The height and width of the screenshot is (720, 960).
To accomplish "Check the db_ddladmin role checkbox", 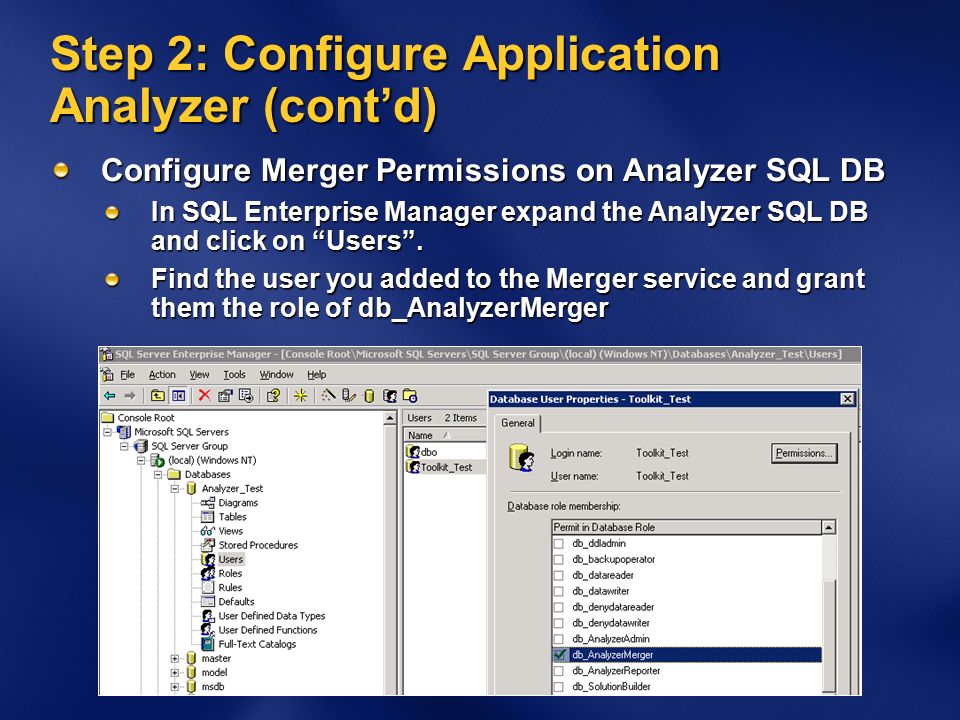I will [558, 544].
